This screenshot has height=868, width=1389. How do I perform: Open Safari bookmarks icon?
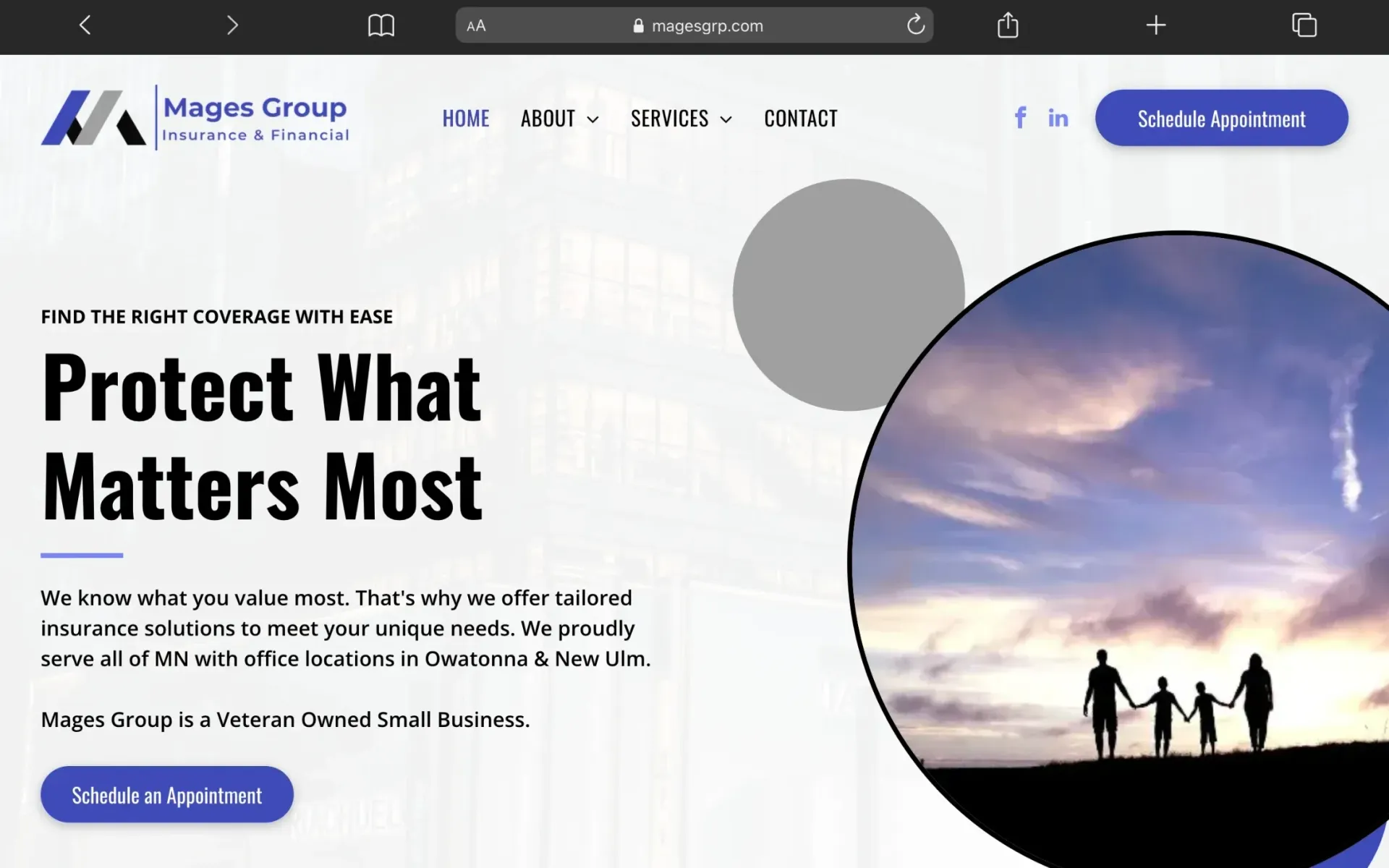pos(382,25)
